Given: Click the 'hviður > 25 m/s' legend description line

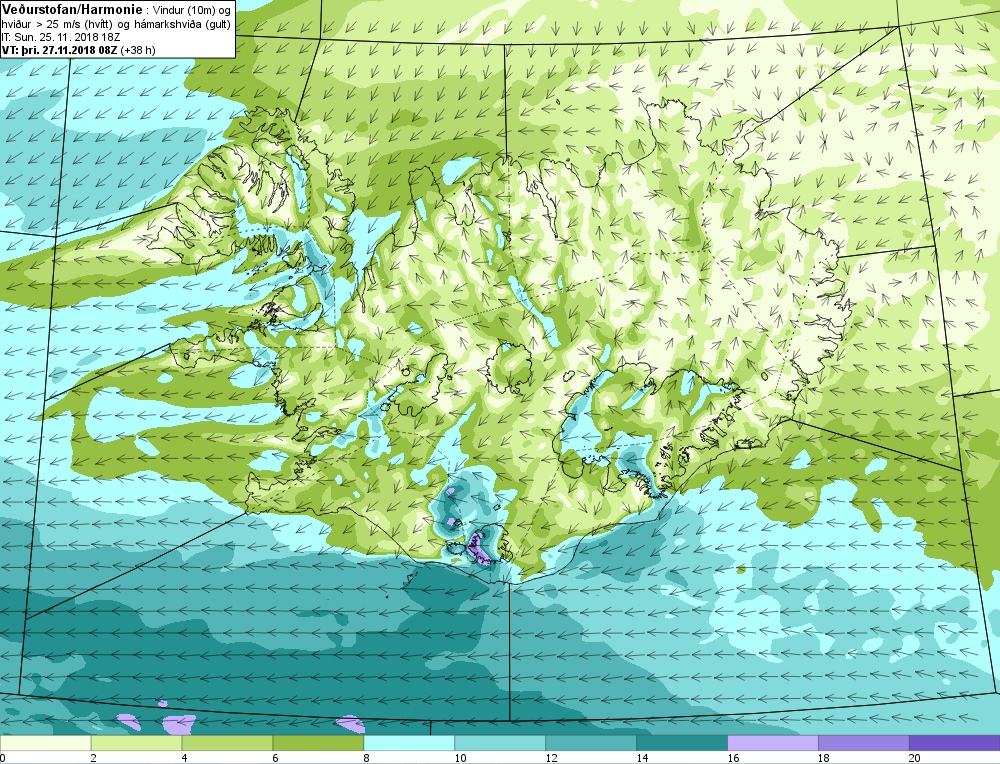Looking at the screenshot, I should (x=116, y=24).
